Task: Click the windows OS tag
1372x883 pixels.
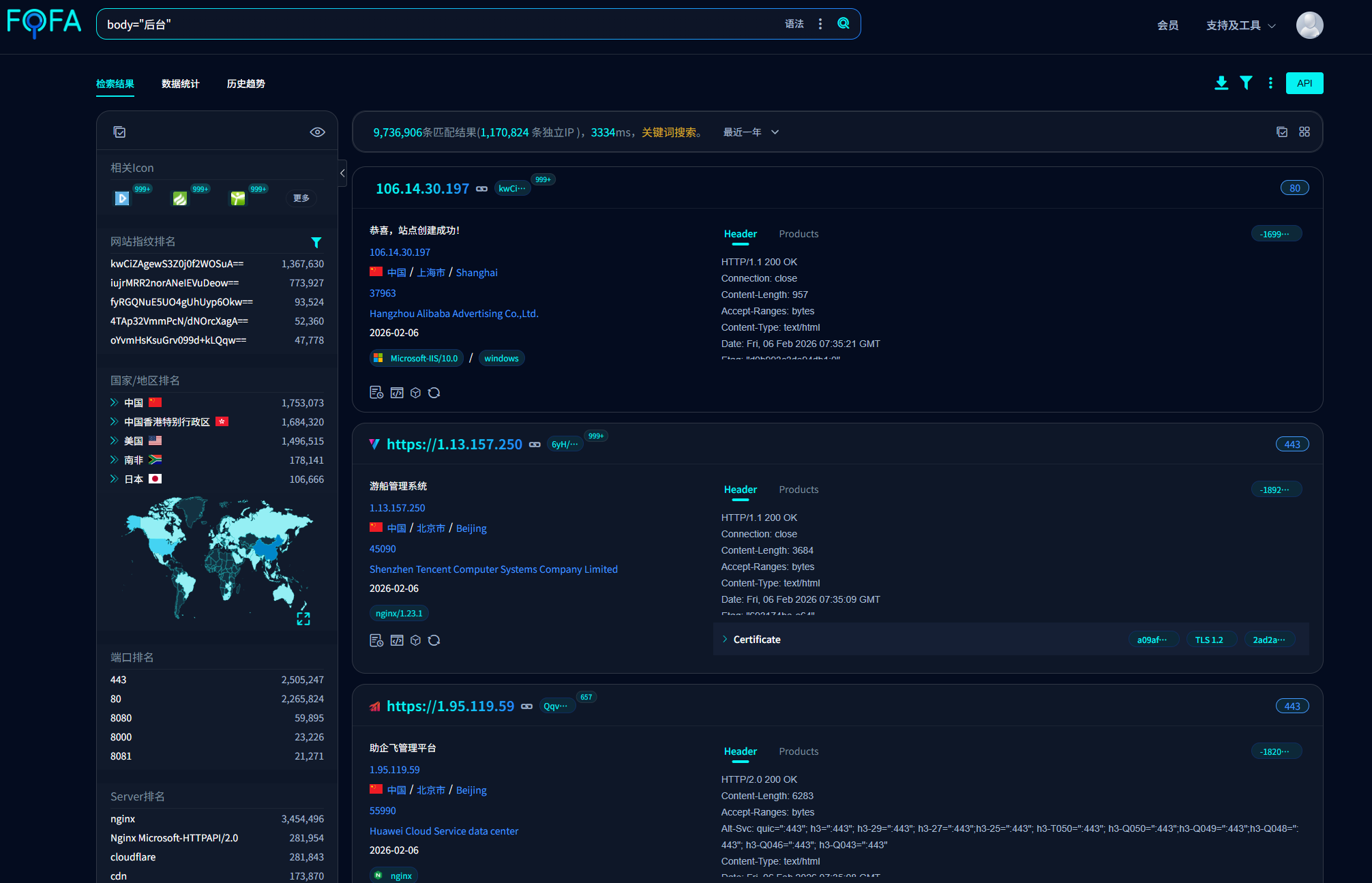Action: tap(501, 358)
